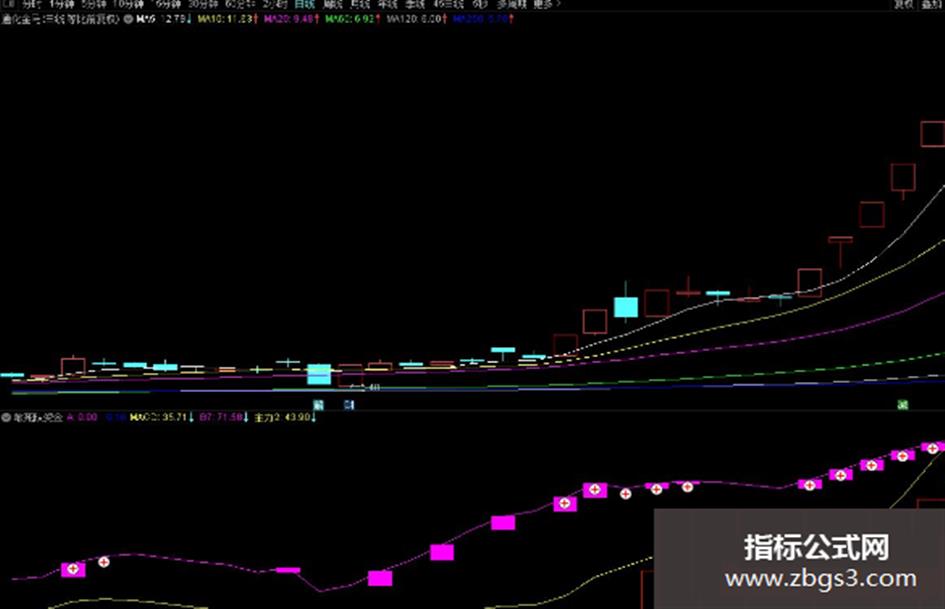Select the 5分钟 period tab
This screenshot has width=945, height=609.
coord(94,4)
